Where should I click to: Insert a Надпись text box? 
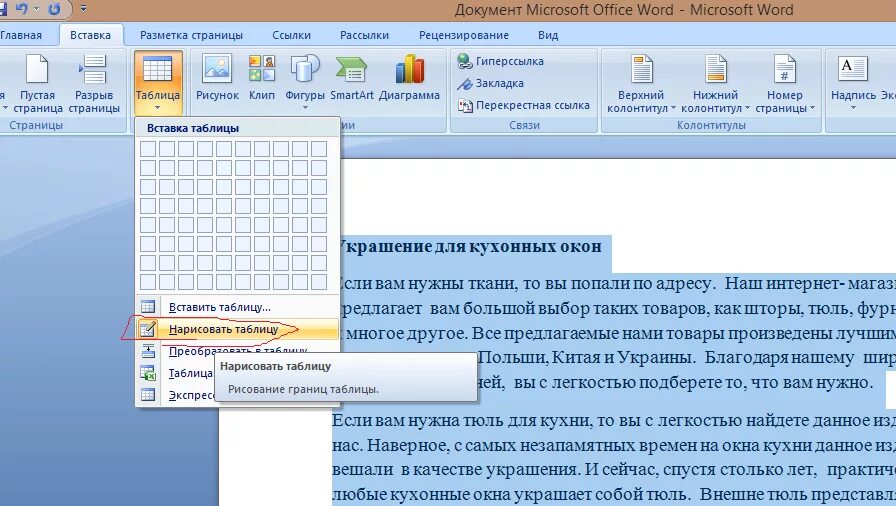(x=853, y=83)
